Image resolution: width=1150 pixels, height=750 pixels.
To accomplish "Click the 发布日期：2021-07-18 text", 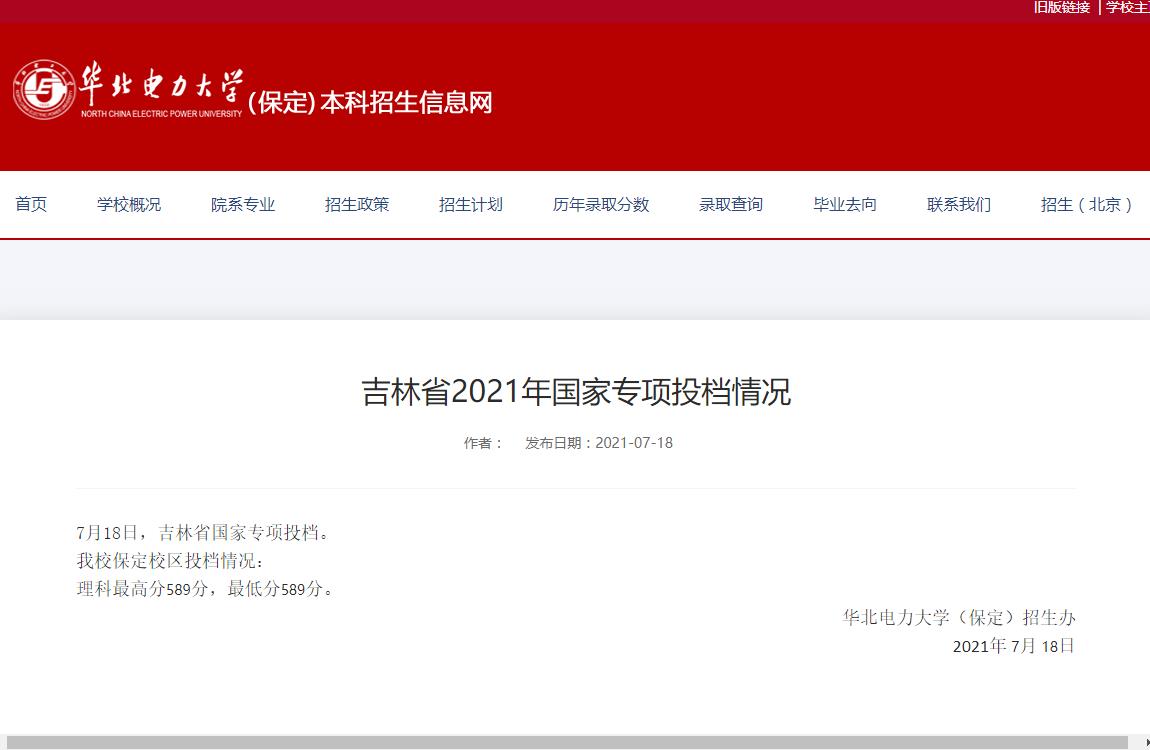I will (x=598, y=443).
